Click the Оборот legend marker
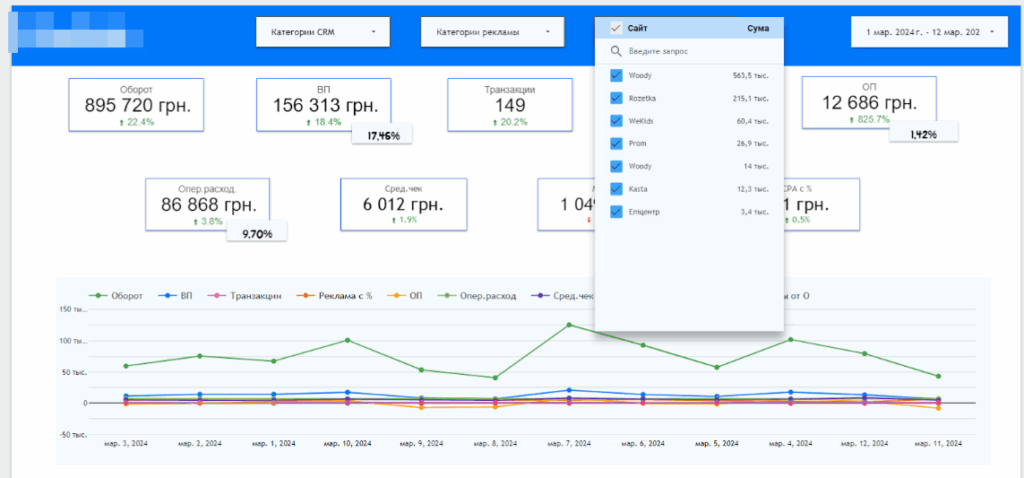This screenshot has height=478, width=1024. (98, 296)
